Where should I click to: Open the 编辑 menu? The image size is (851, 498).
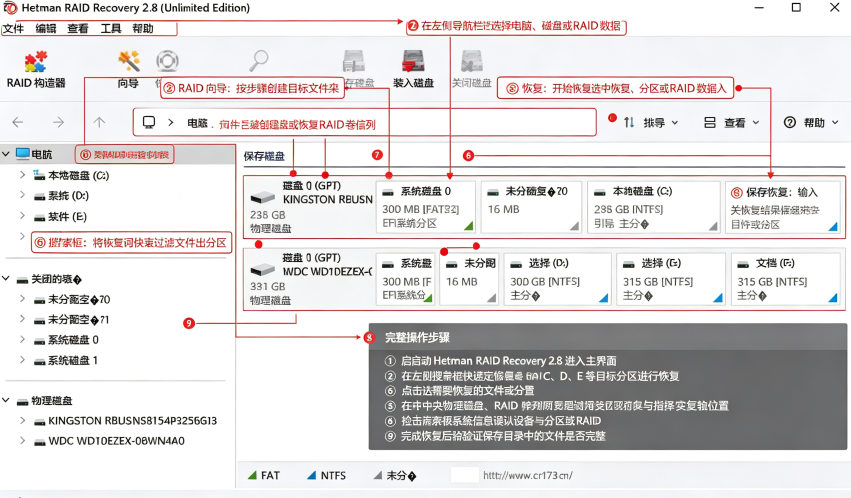46,28
